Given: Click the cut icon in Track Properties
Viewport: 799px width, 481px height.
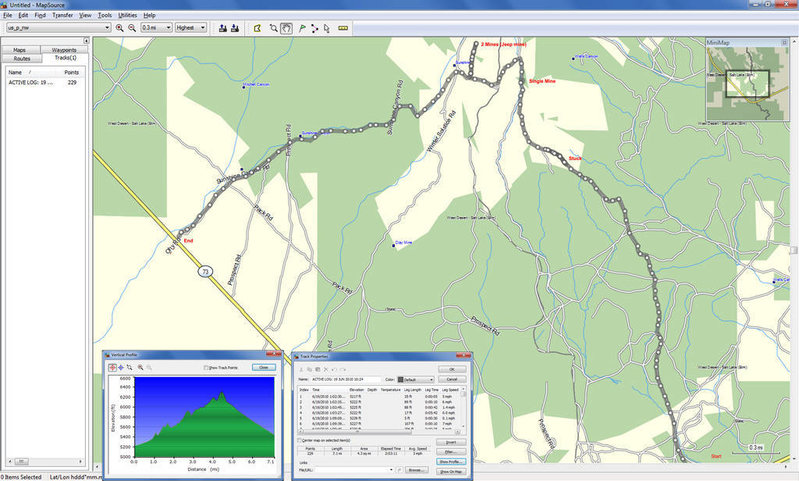Looking at the screenshot, I should [x=301, y=369].
